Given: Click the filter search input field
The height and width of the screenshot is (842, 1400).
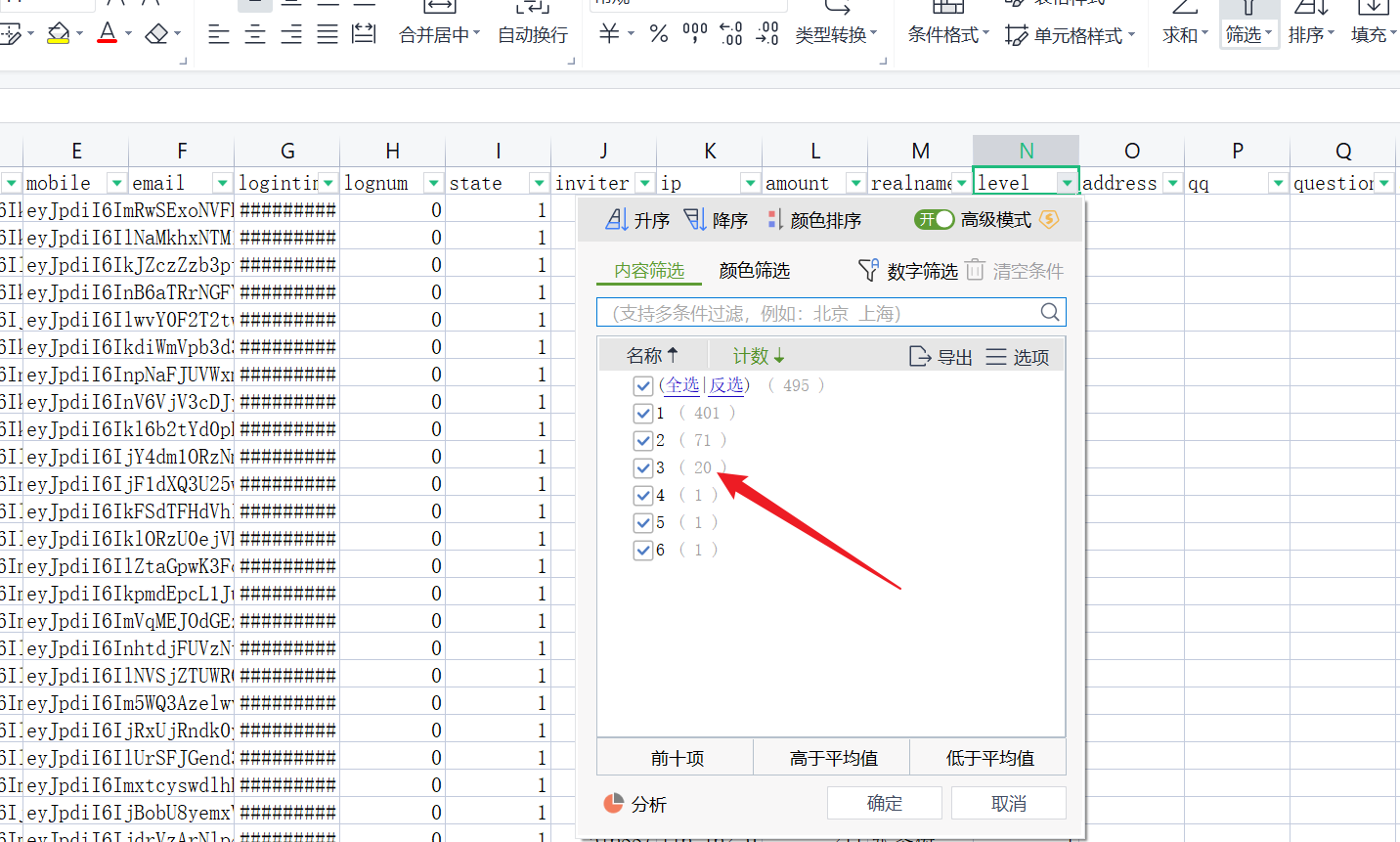Looking at the screenshot, I should pos(831,312).
